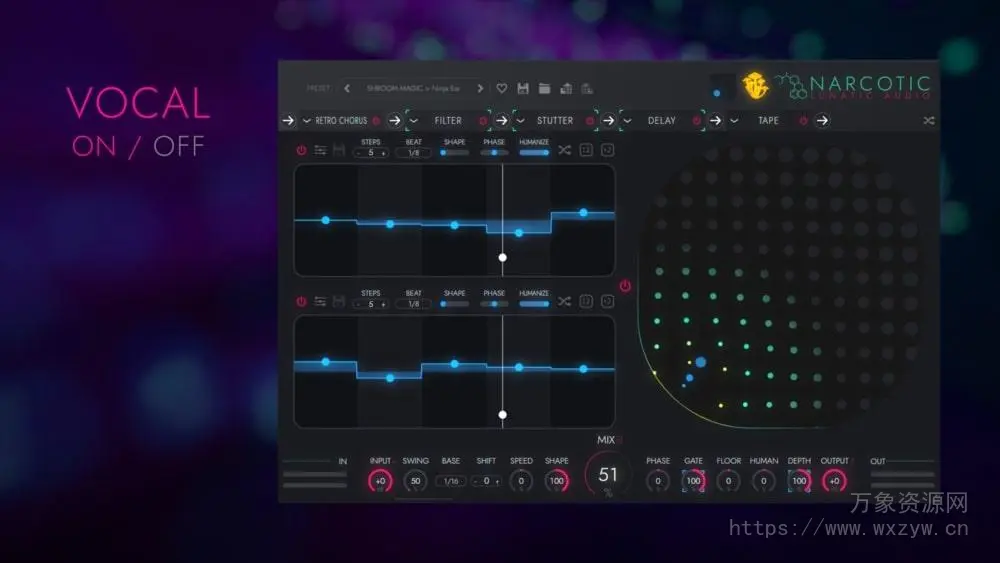This screenshot has width=1000, height=563.
Task: Open the lower sequencer Beat 1/8 selector
Action: (413, 304)
